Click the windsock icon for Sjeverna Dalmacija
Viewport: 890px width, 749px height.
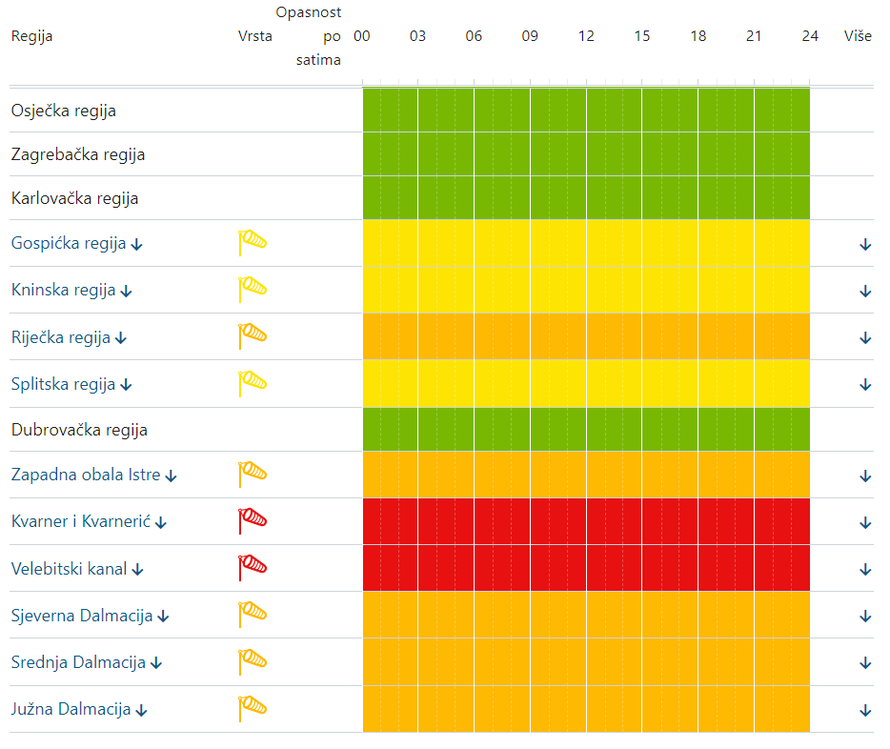click(252, 616)
